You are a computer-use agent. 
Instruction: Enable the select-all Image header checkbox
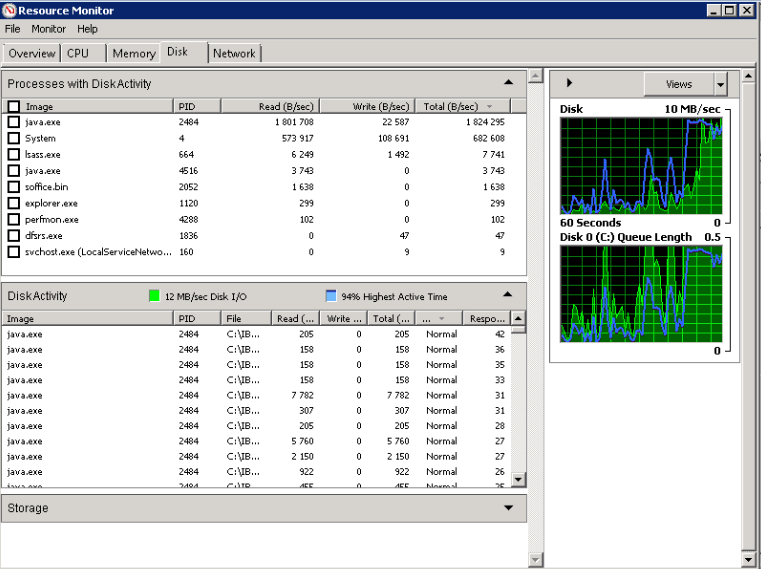[x=14, y=106]
